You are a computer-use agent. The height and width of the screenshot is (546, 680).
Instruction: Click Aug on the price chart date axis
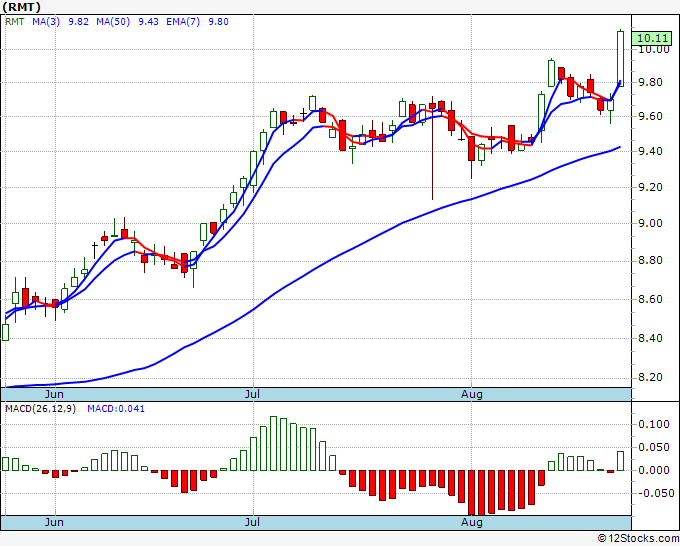[x=472, y=394]
